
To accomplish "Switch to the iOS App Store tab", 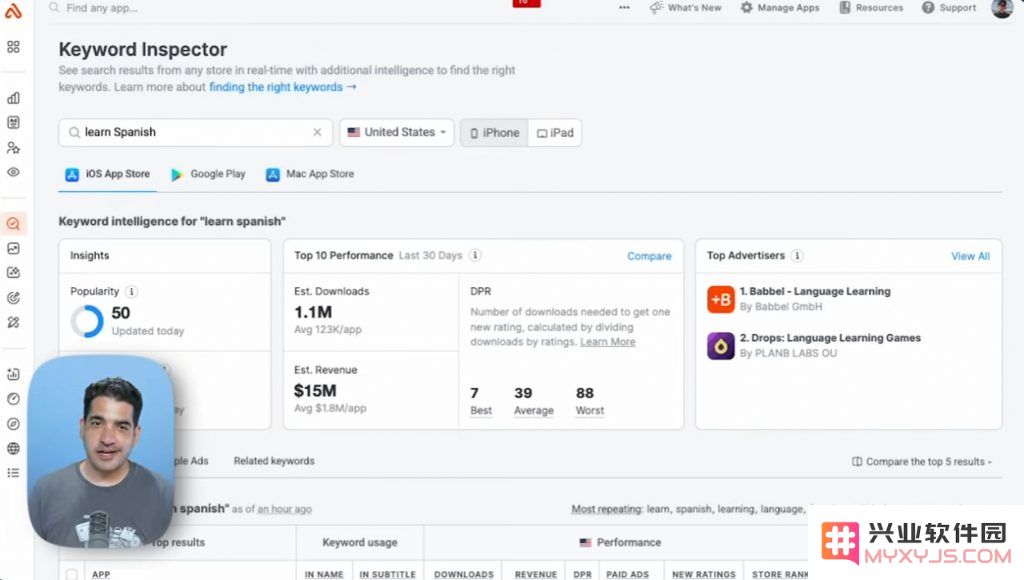I will 108,174.
